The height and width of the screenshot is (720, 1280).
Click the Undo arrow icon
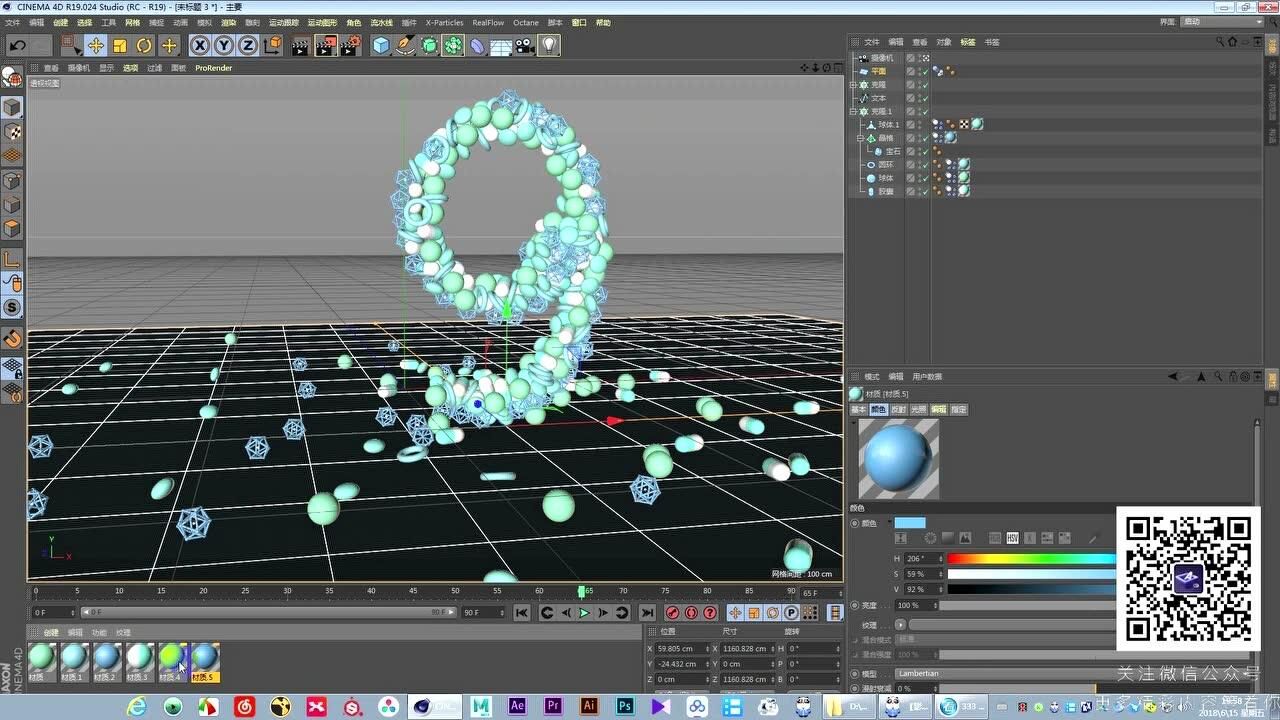[x=17, y=45]
